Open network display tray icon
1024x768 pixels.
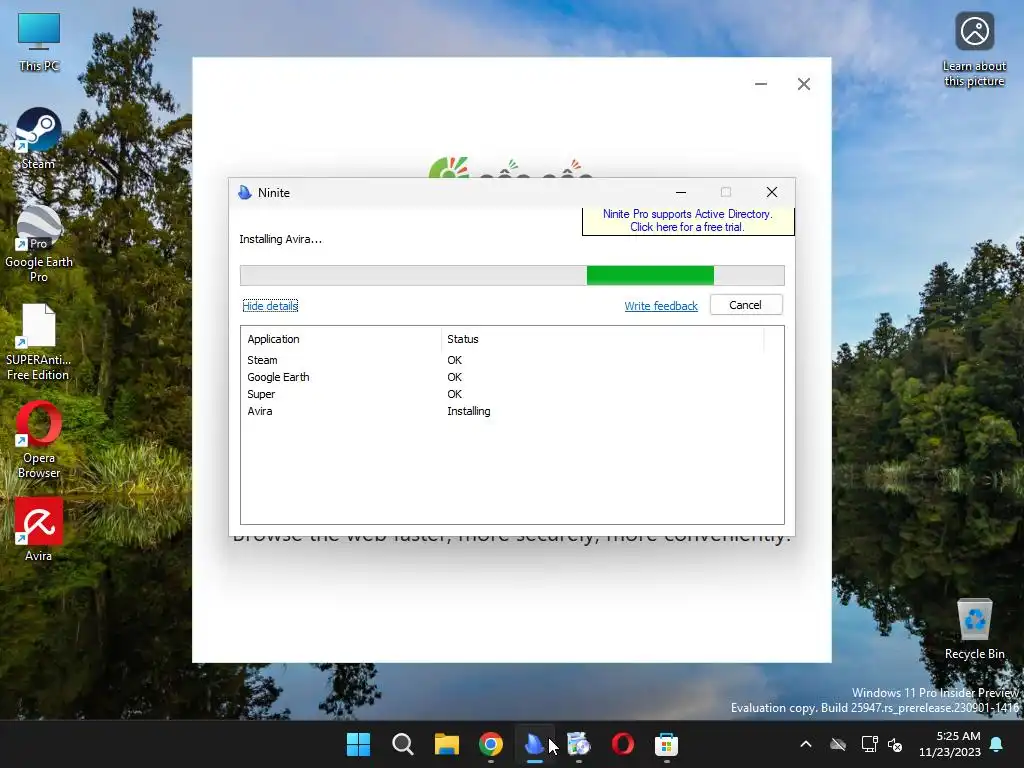pos(869,744)
